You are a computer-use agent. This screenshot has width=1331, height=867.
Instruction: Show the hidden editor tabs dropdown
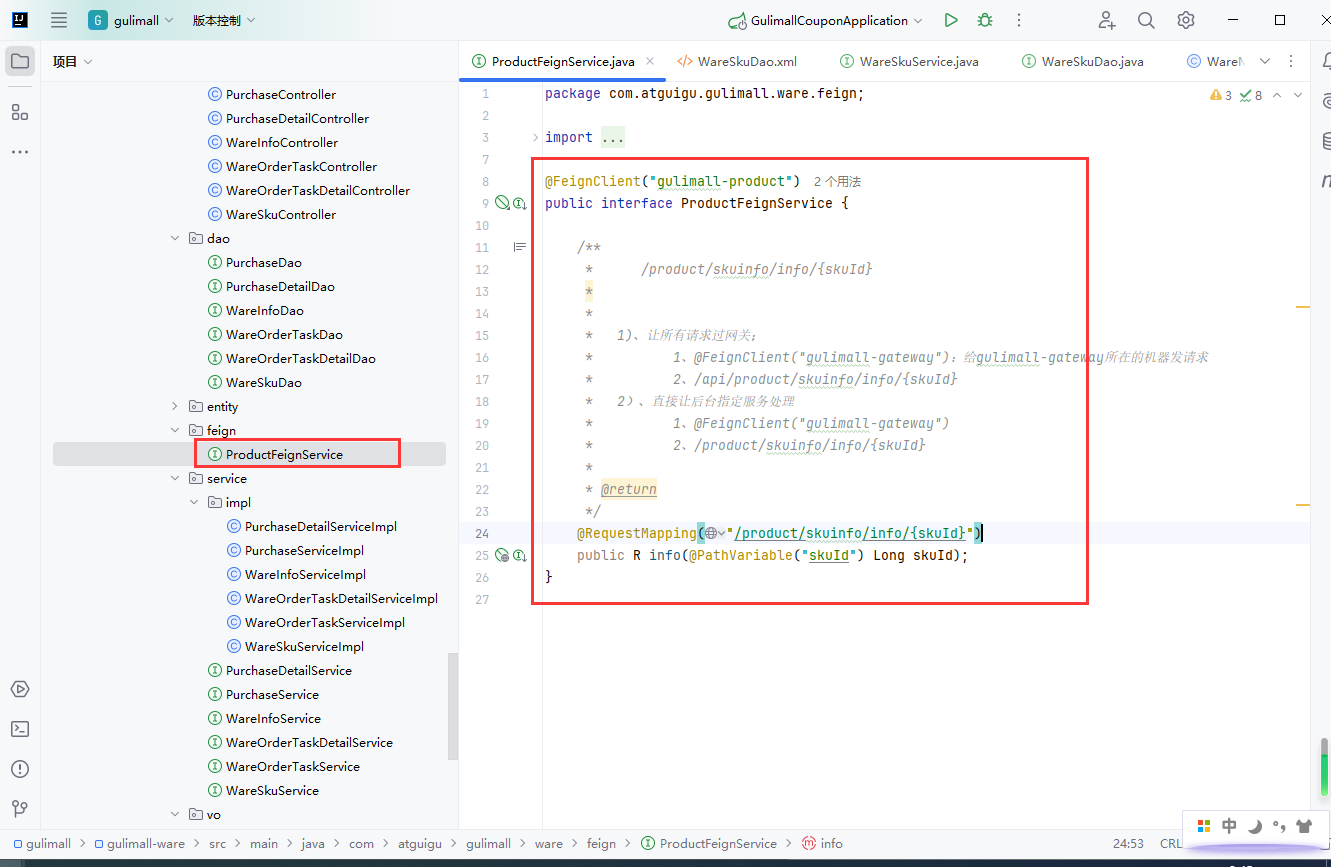click(1265, 61)
